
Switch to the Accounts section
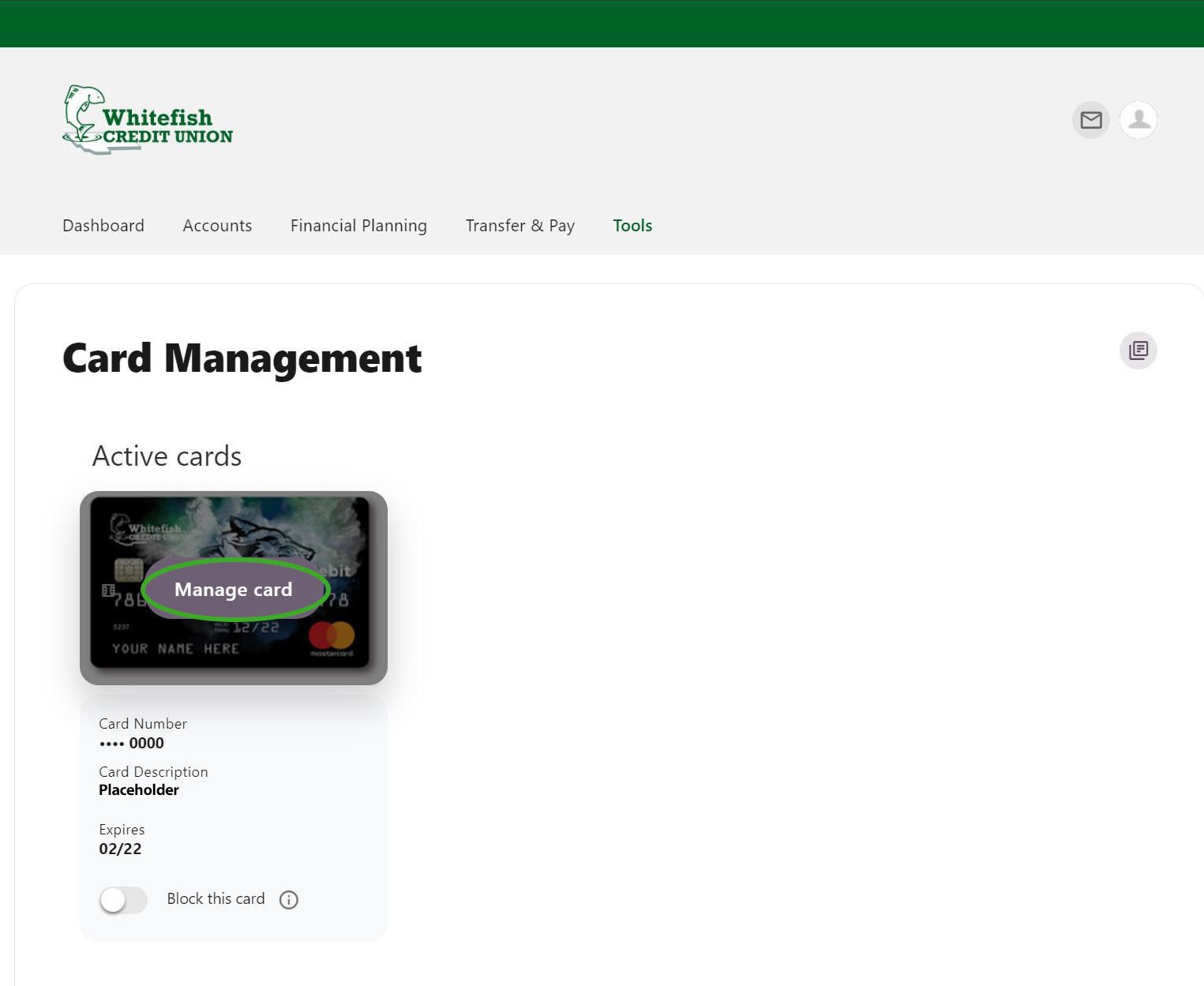coord(217,226)
